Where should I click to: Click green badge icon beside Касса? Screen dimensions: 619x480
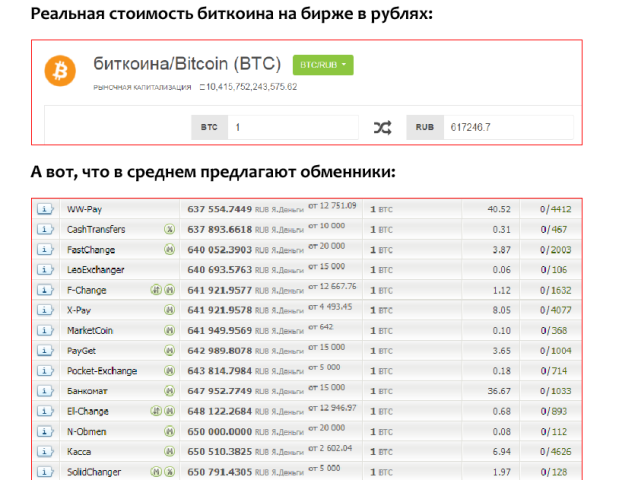tap(169, 451)
